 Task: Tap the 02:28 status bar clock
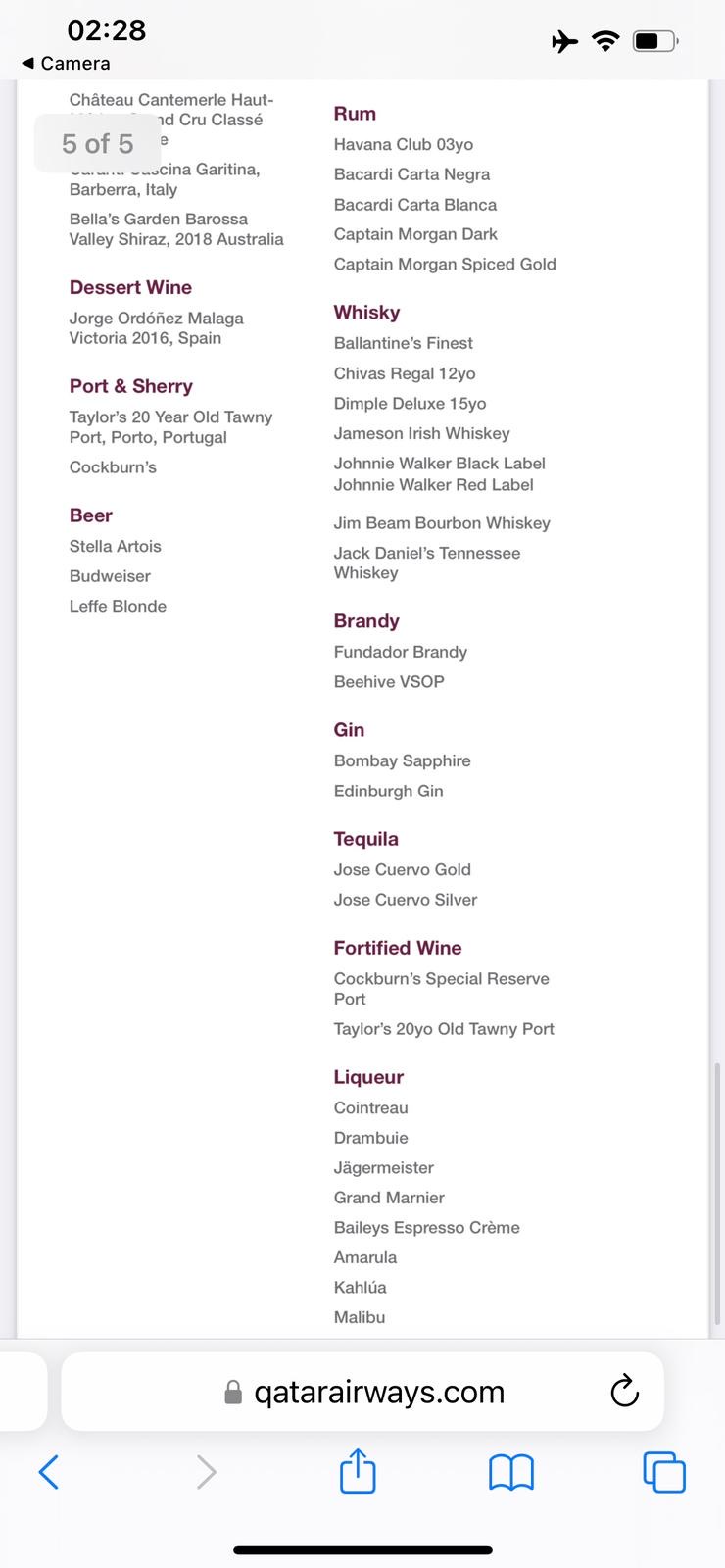[106, 30]
